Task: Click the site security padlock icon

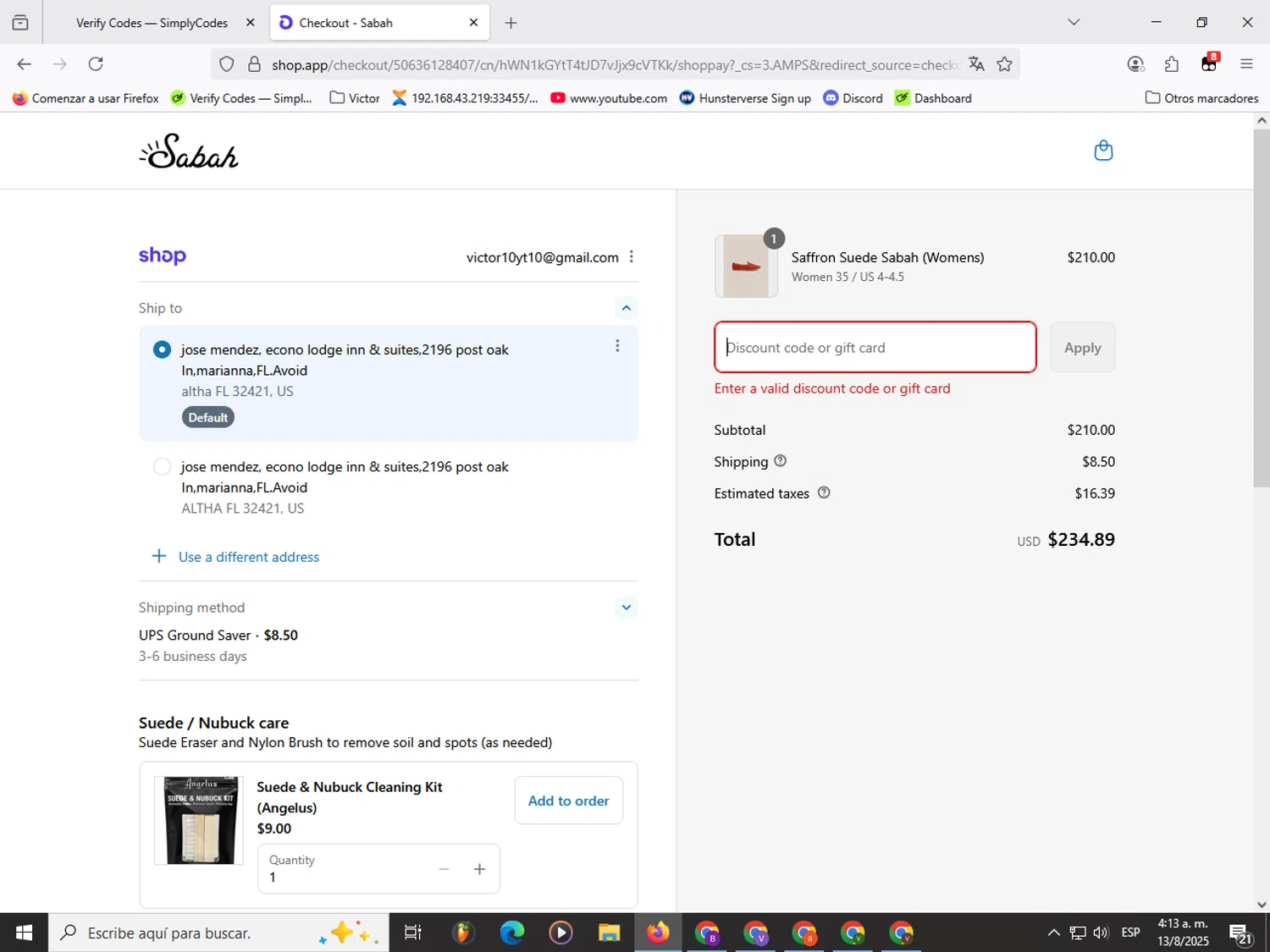Action: click(254, 64)
